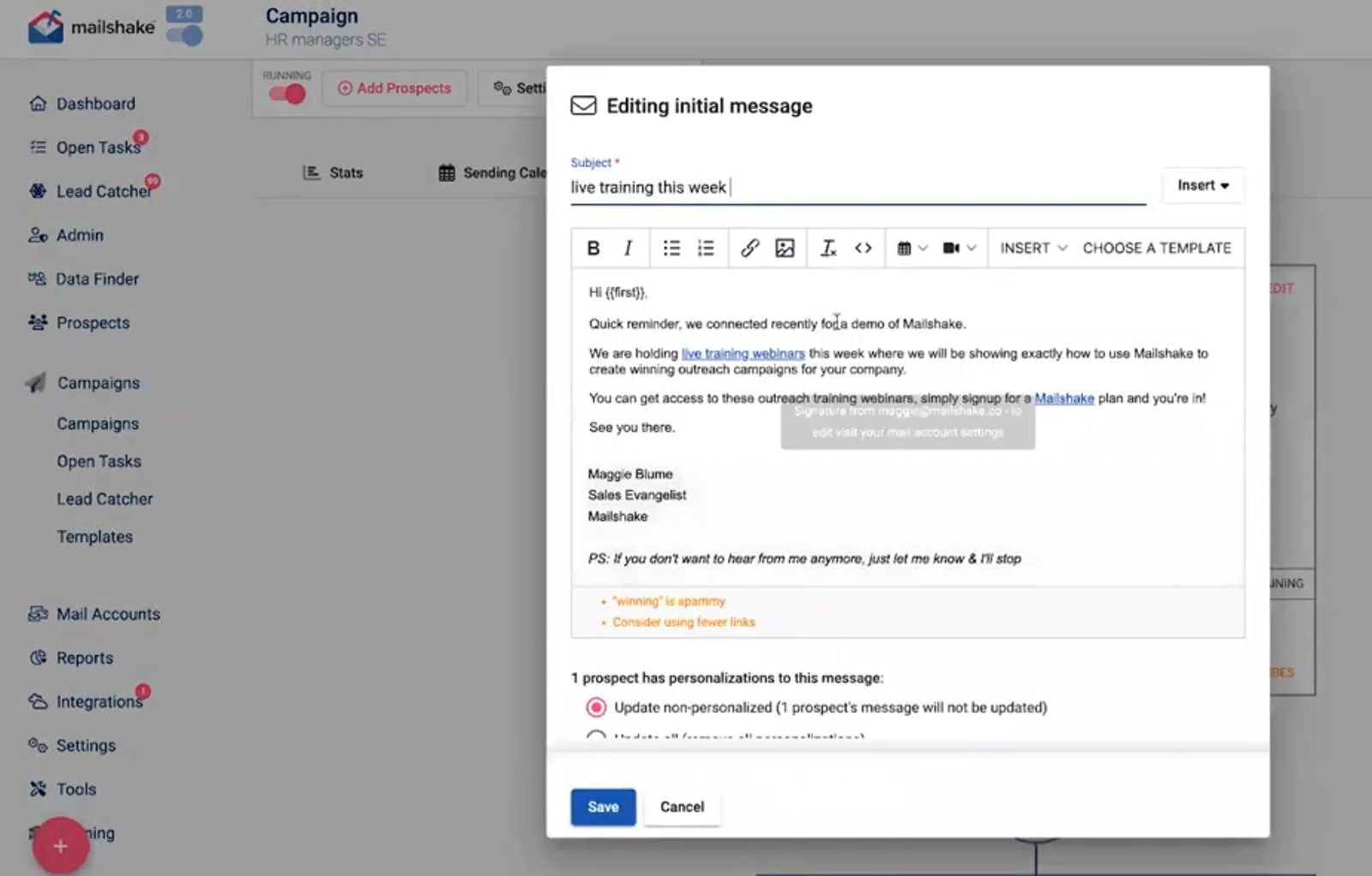Click the '"winning" is spammy' warning
Screen dimensions: 1372x876
pyautogui.click(x=669, y=601)
